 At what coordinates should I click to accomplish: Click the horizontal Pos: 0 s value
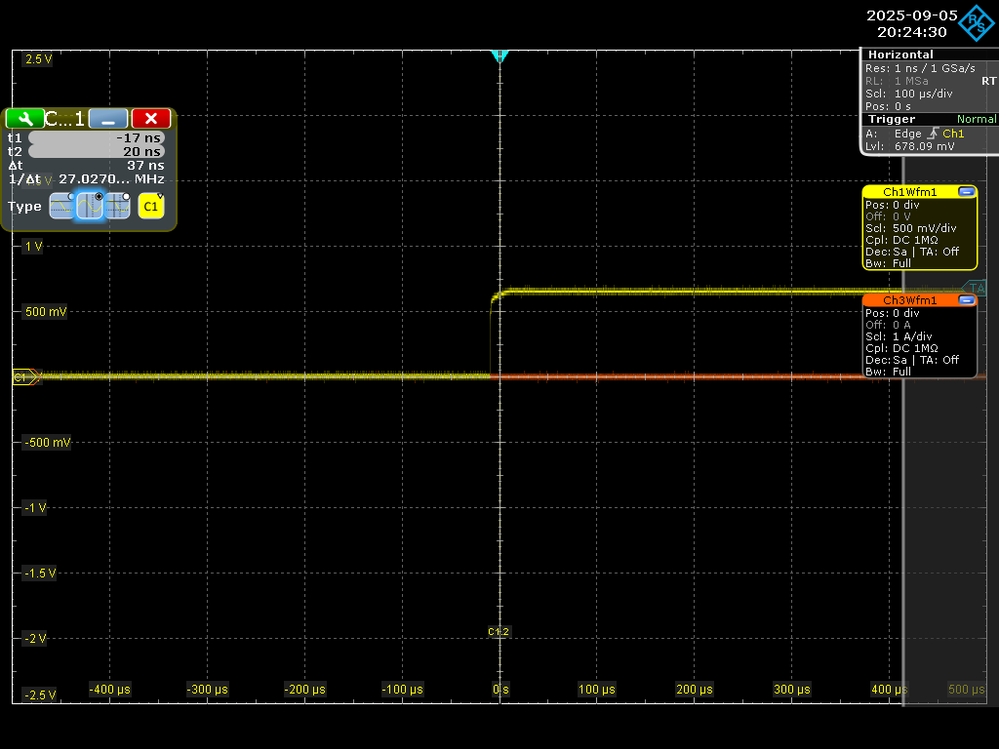point(903,106)
